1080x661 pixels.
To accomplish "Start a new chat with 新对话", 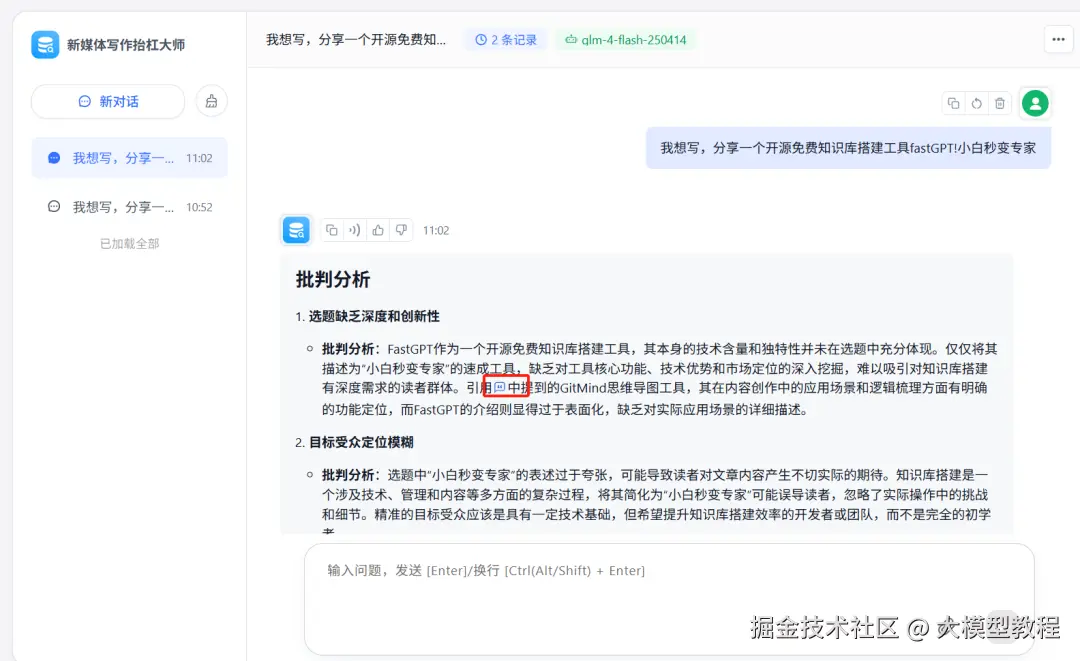I will [108, 102].
